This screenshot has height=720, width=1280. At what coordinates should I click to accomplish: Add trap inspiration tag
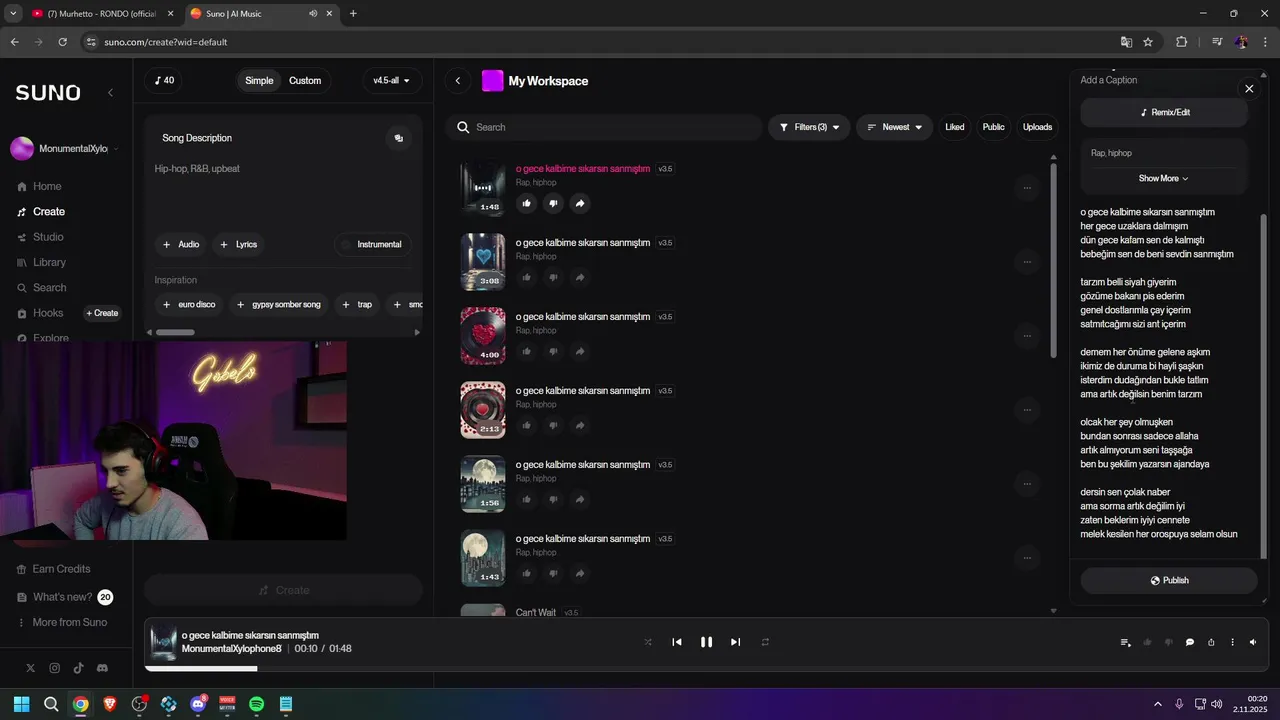(x=357, y=304)
